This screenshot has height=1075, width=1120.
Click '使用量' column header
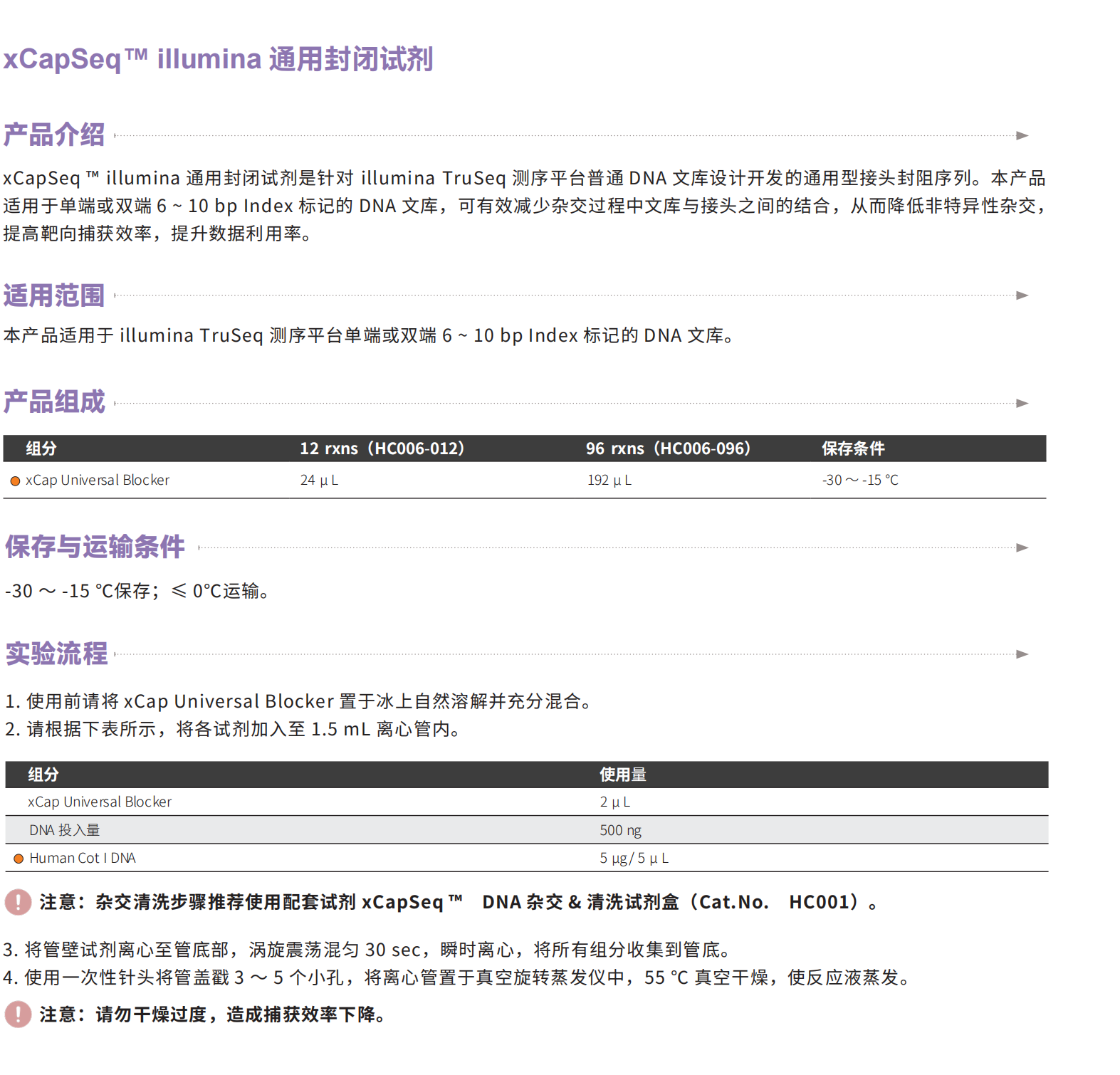623,775
